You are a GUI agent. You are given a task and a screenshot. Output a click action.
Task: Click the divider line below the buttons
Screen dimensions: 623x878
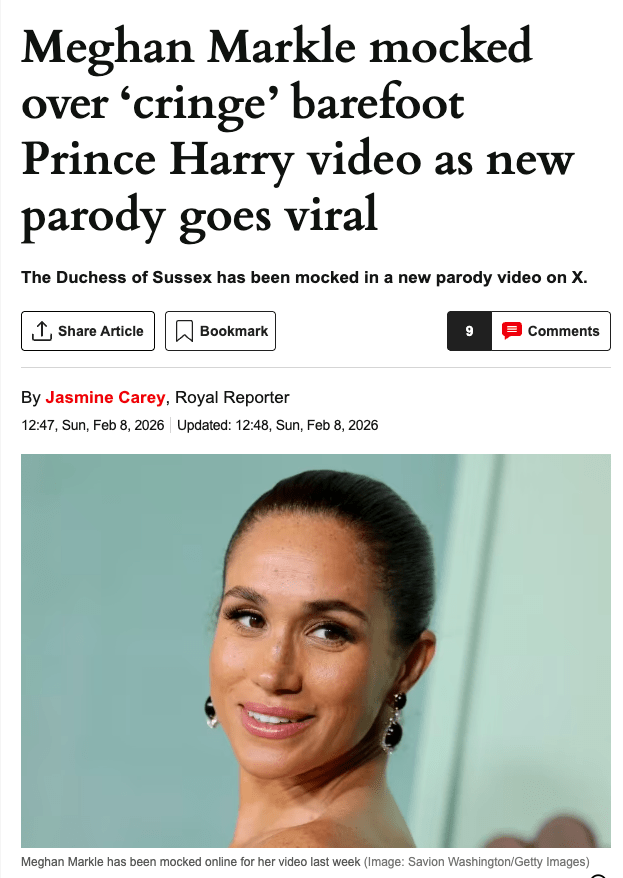316,367
